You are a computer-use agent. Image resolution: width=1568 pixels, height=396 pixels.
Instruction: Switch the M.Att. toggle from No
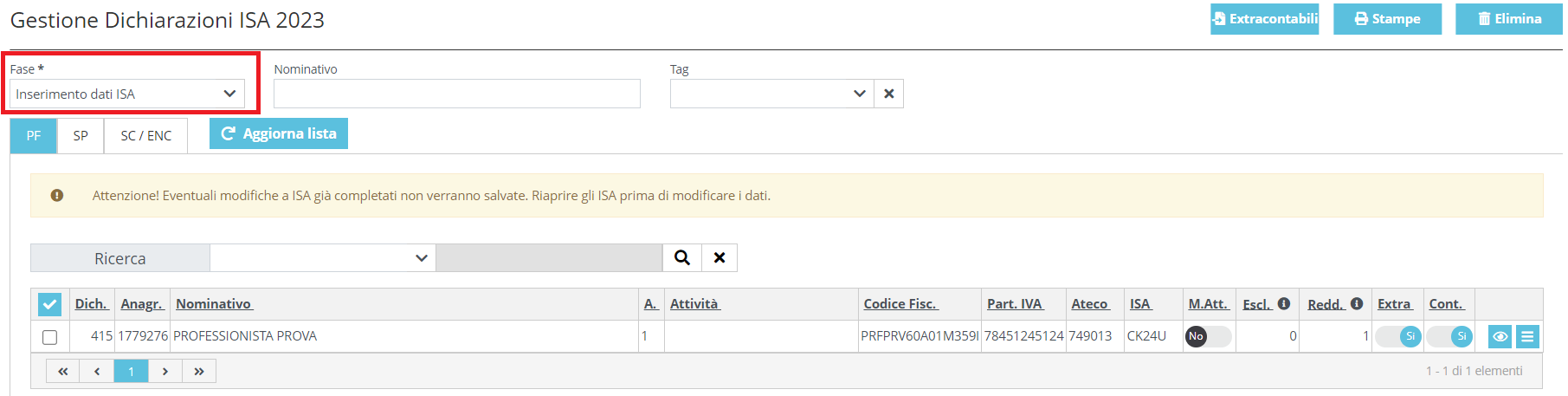tap(1208, 336)
